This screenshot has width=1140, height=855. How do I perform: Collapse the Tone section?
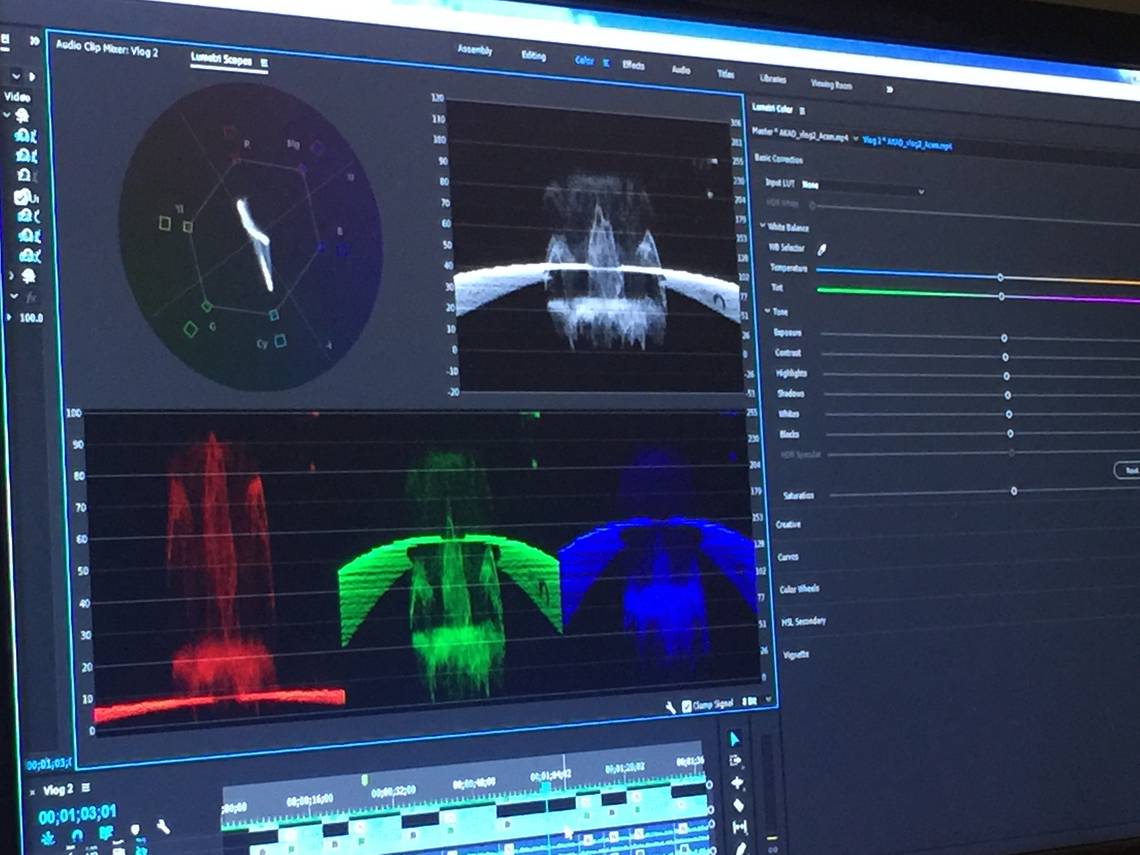click(x=768, y=310)
